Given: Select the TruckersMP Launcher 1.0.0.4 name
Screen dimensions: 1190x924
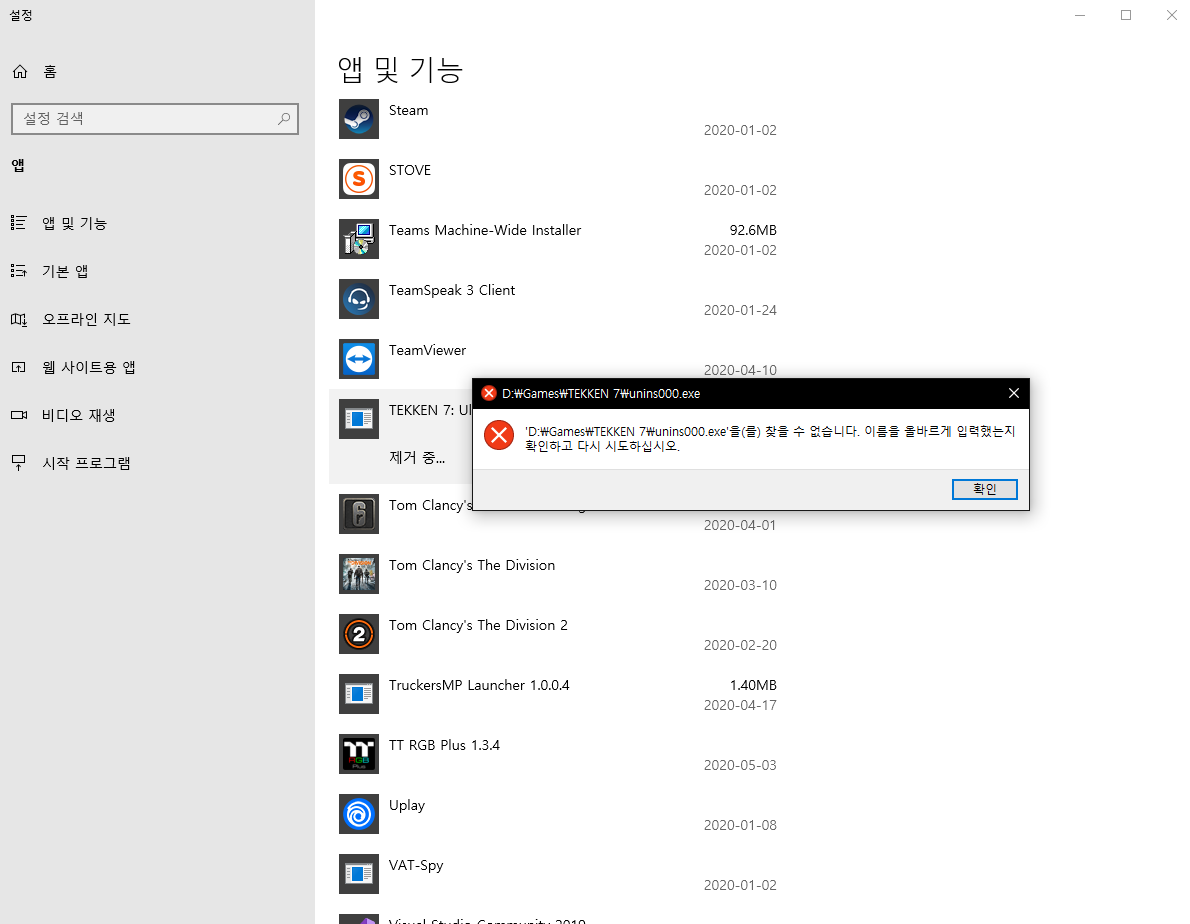Looking at the screenshot, I should click(479, 685).
